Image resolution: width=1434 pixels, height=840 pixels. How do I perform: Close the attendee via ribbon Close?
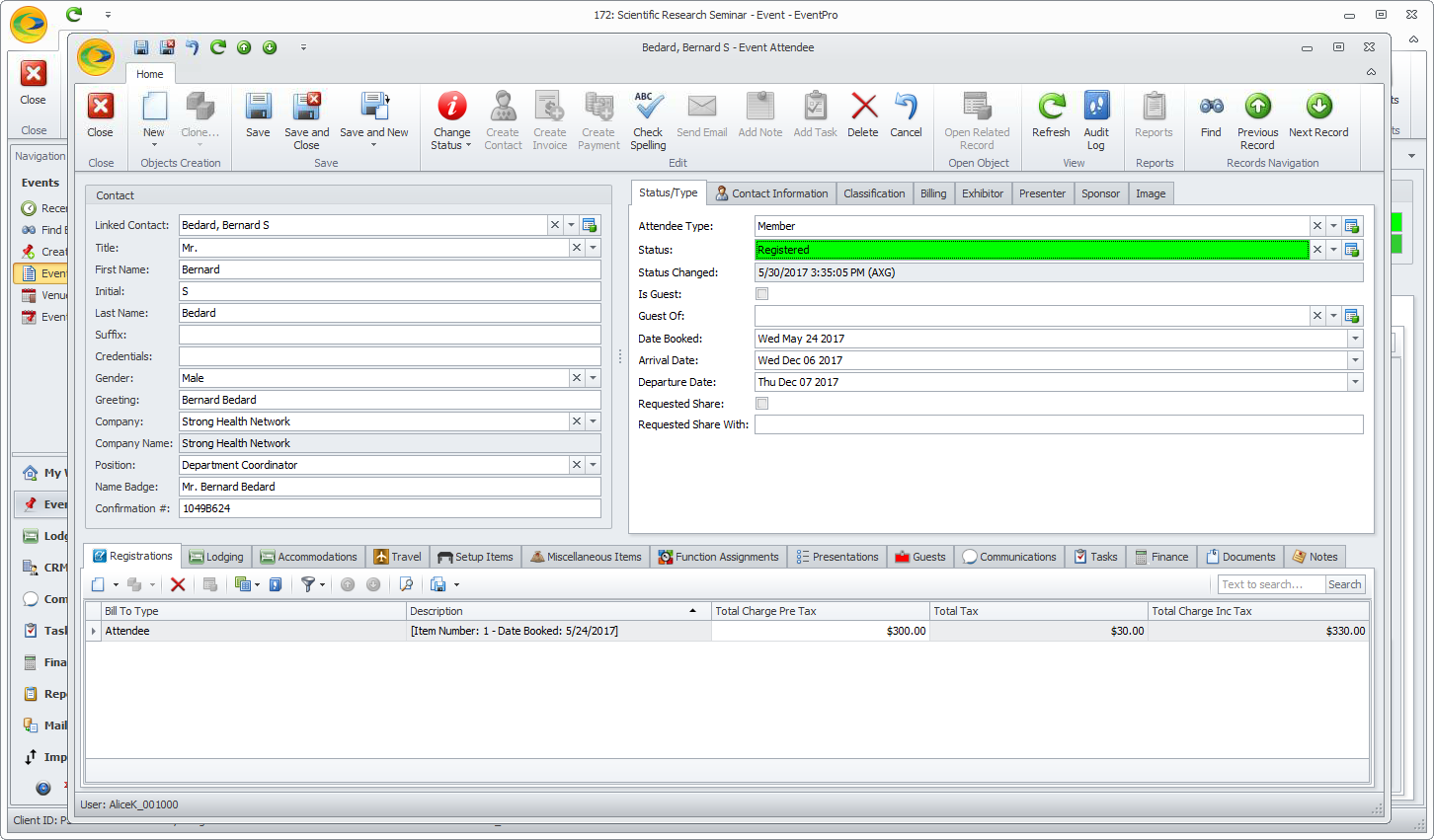point(101,115)
